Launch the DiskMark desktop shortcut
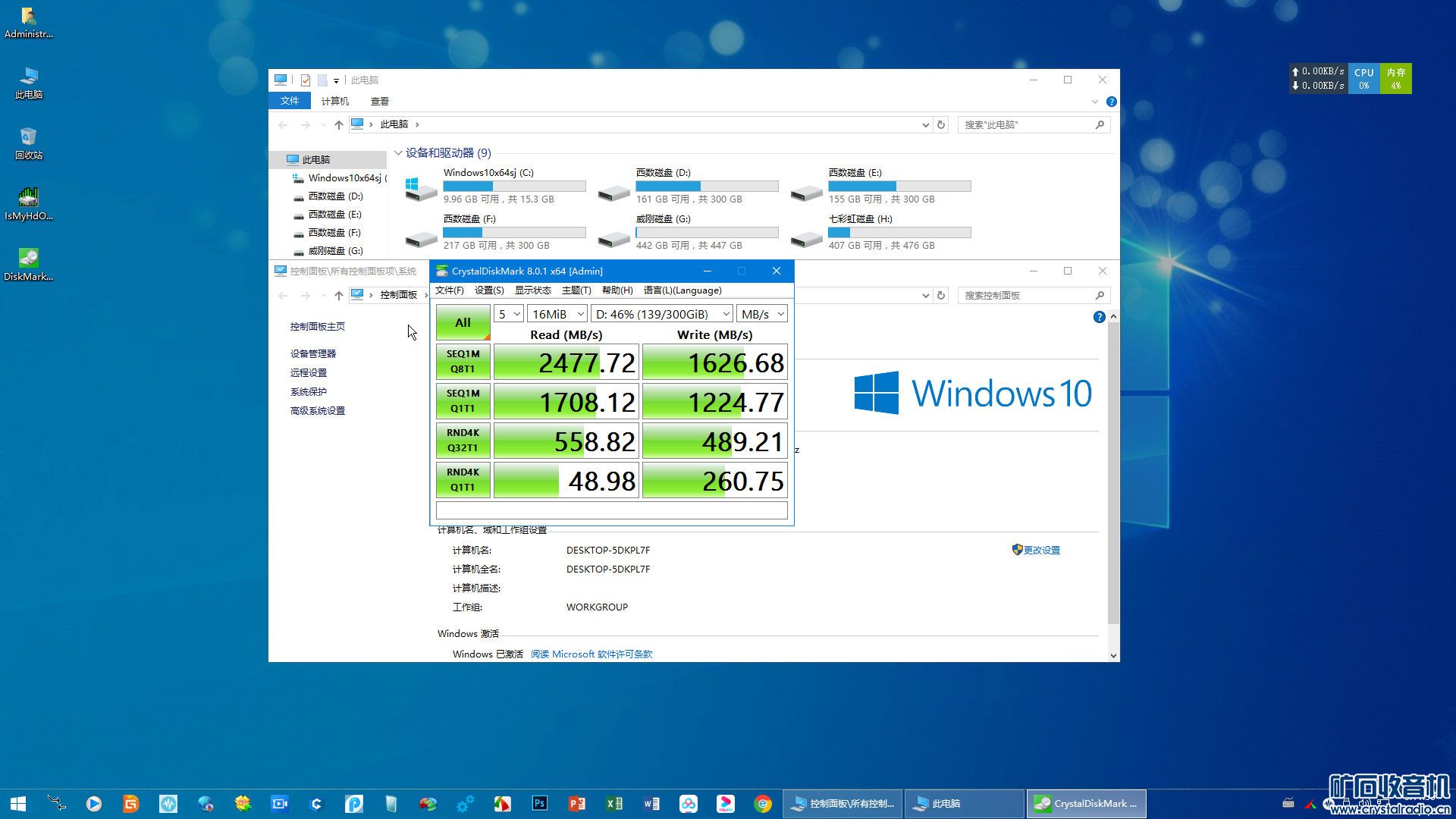1456x819 pixels. point(28,265)
